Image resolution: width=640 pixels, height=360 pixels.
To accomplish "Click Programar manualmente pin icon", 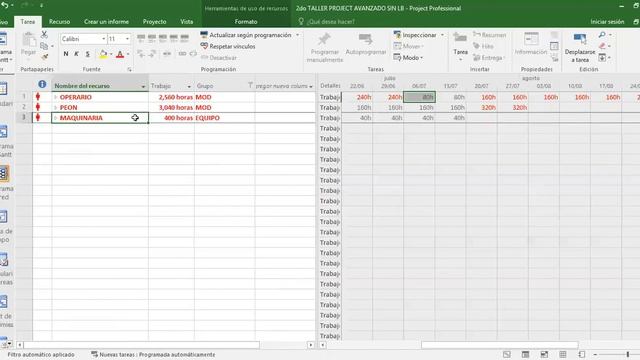I will tap(324, 40).
